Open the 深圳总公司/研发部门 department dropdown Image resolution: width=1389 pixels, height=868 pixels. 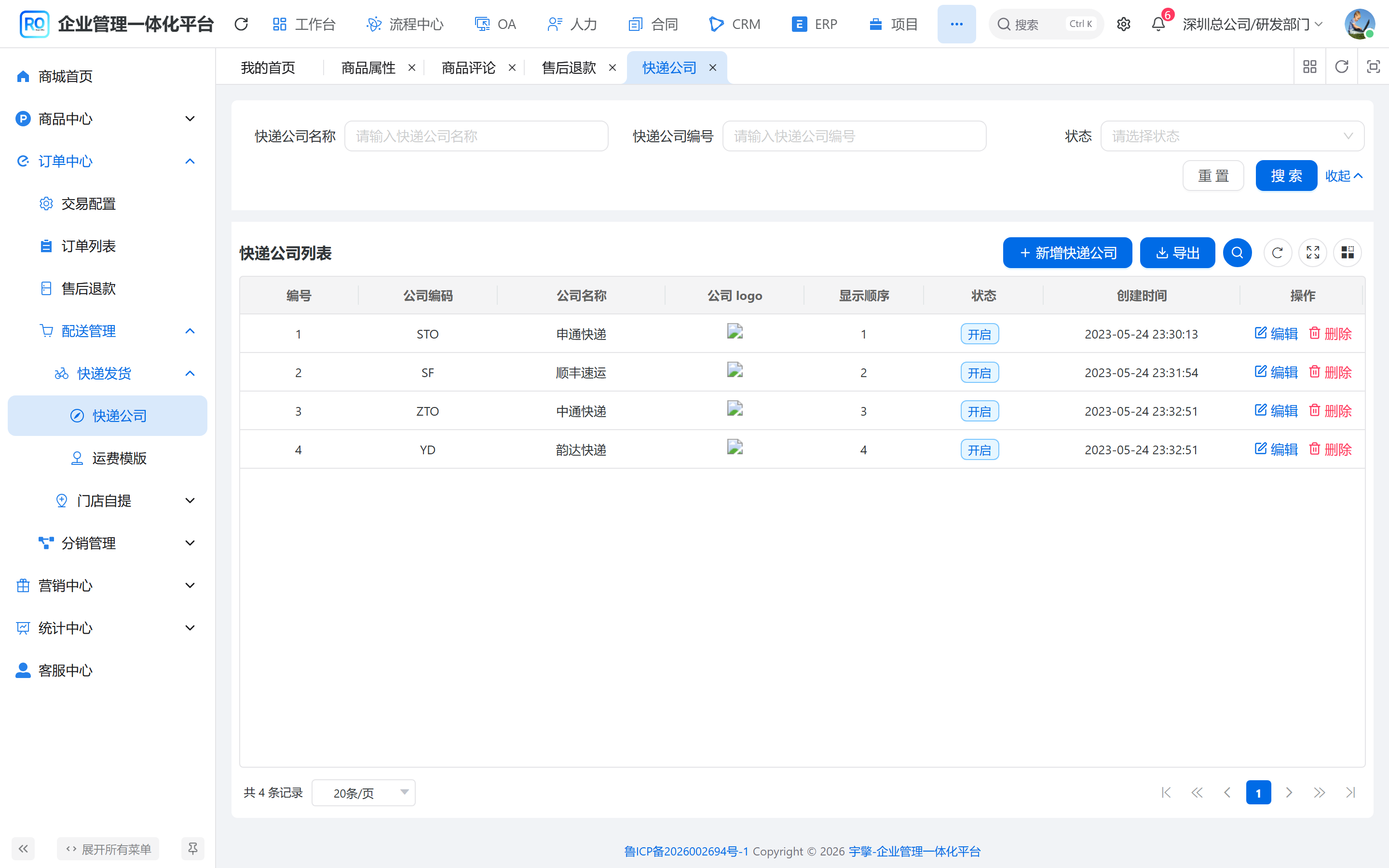click(1253, 24)
